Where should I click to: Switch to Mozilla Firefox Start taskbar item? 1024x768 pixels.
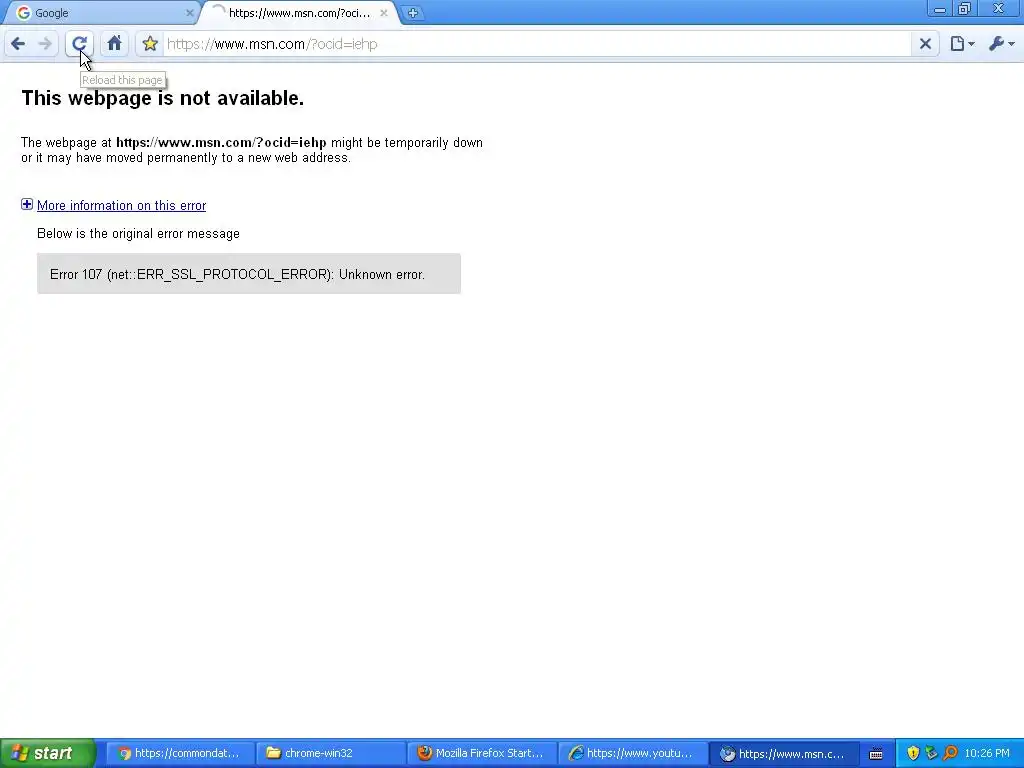pos(482,753)
